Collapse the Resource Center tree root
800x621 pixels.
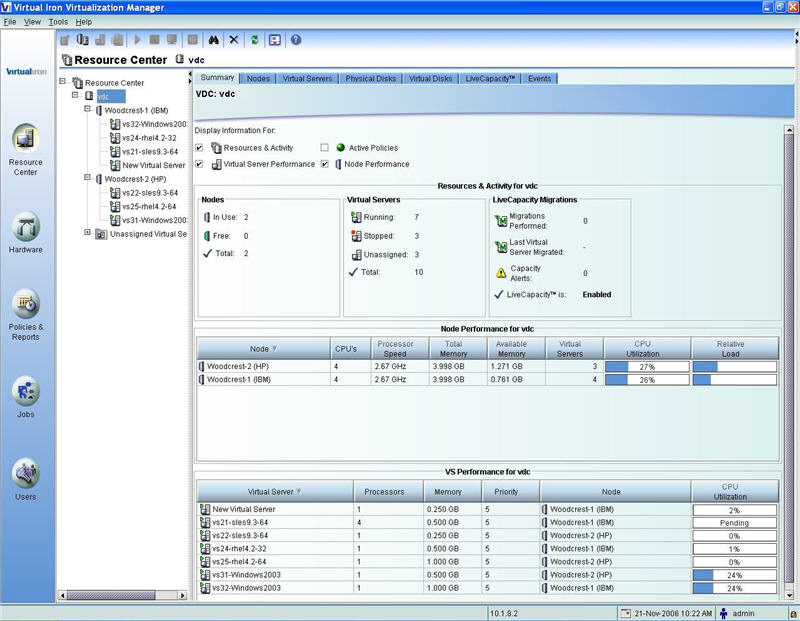pyautogui.click(x=63, y=81)
